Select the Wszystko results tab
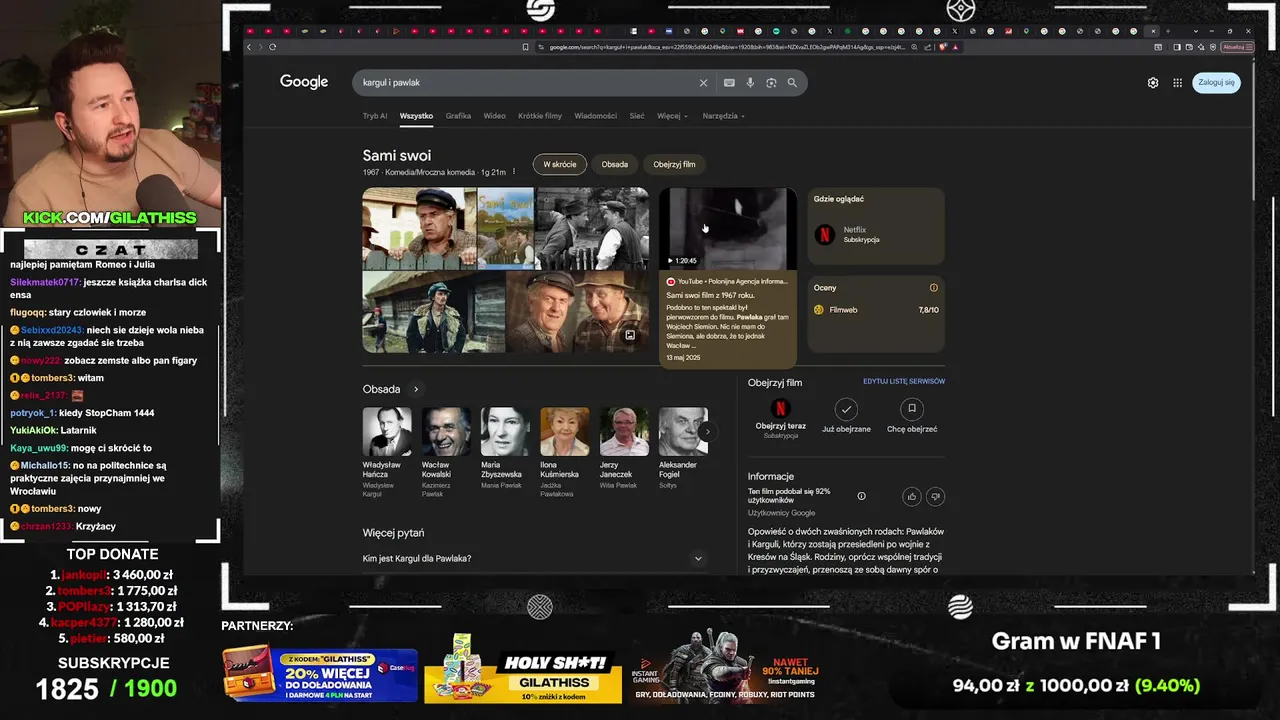 [x=416, y=116]
